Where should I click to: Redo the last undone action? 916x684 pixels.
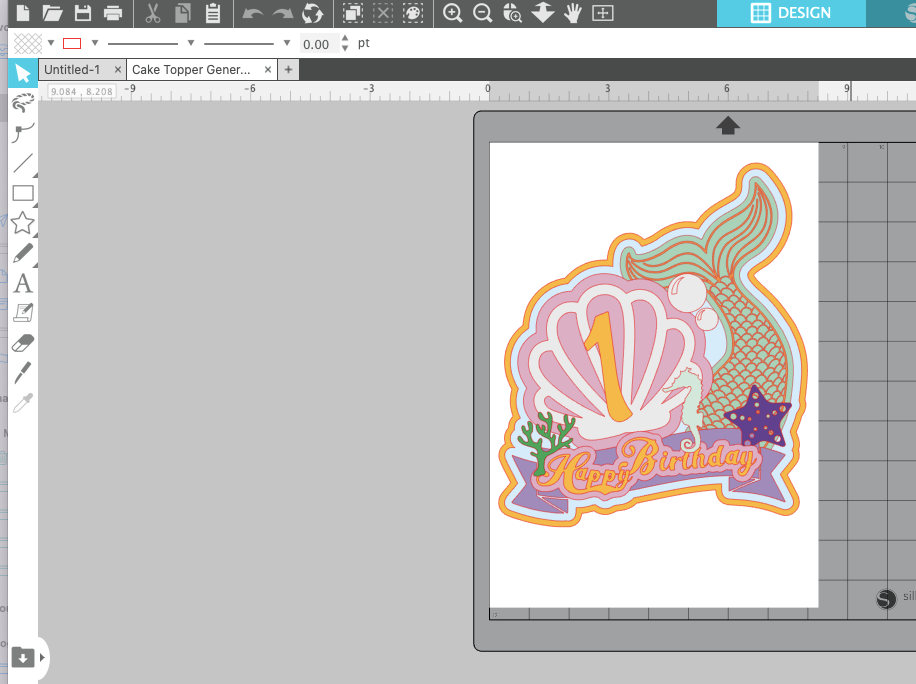tap(283, 13)
